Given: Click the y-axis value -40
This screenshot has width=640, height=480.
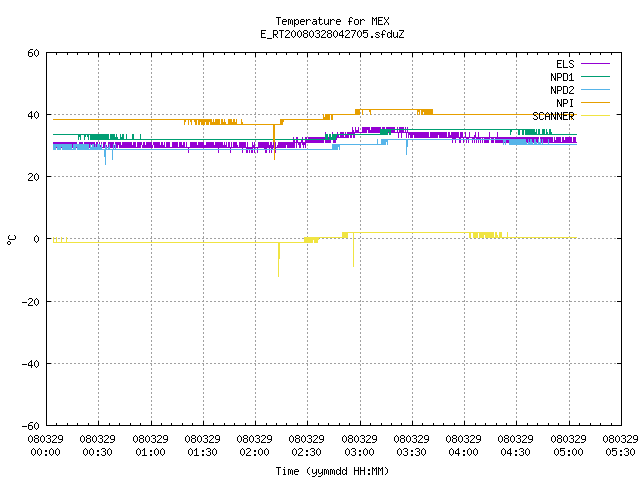Looking at the screenshot, I should click(x=31, y=364).
